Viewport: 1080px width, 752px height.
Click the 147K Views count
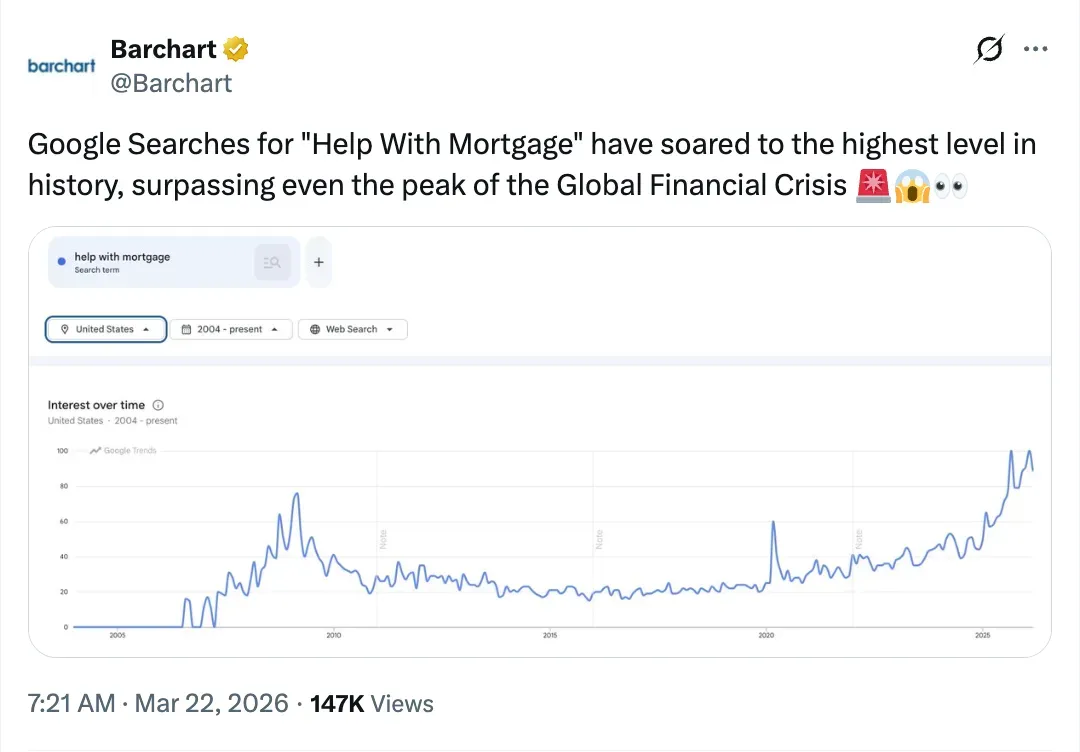[372, 703]
